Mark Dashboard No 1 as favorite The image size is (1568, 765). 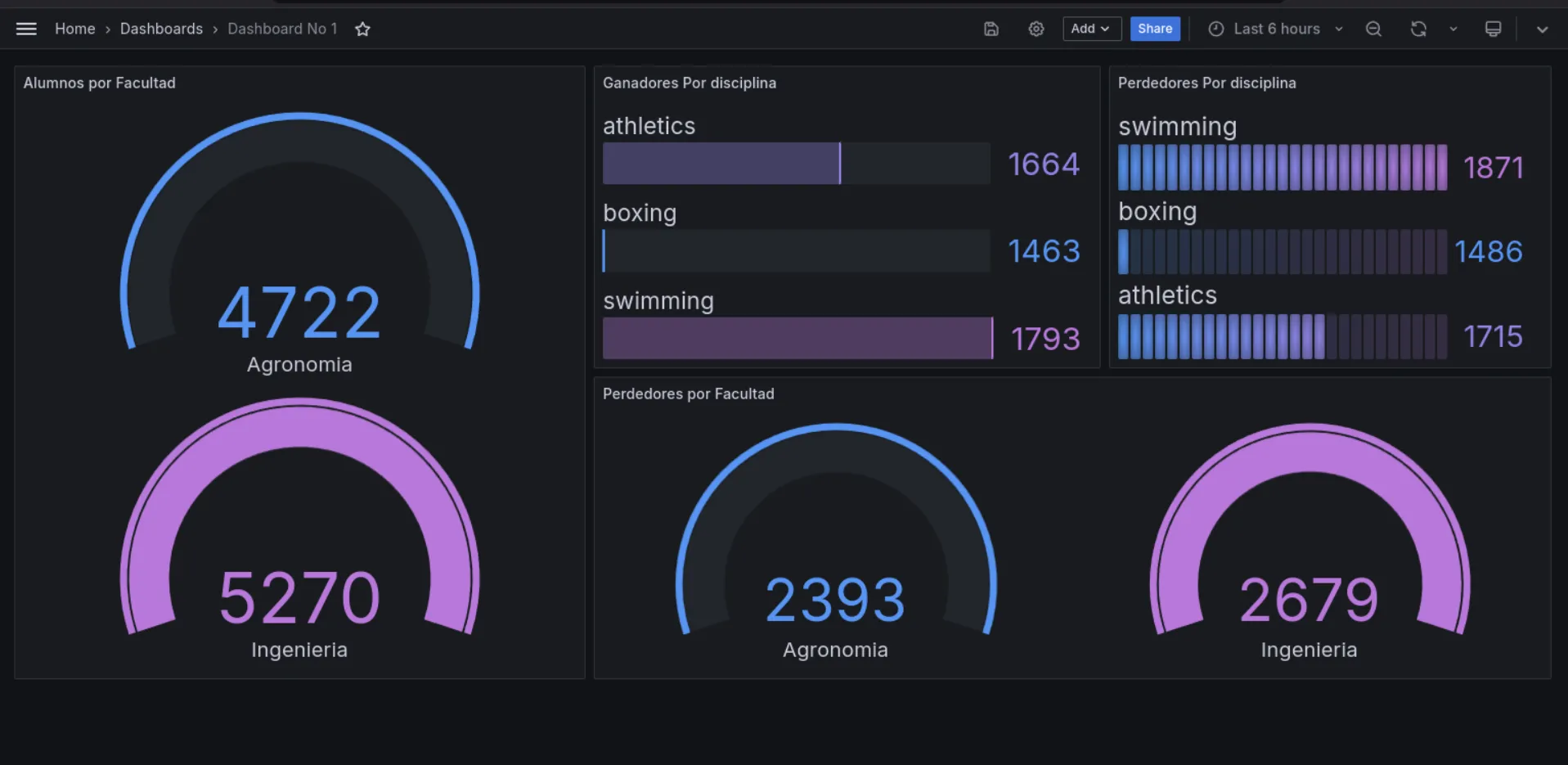click(x=362, y=28)
